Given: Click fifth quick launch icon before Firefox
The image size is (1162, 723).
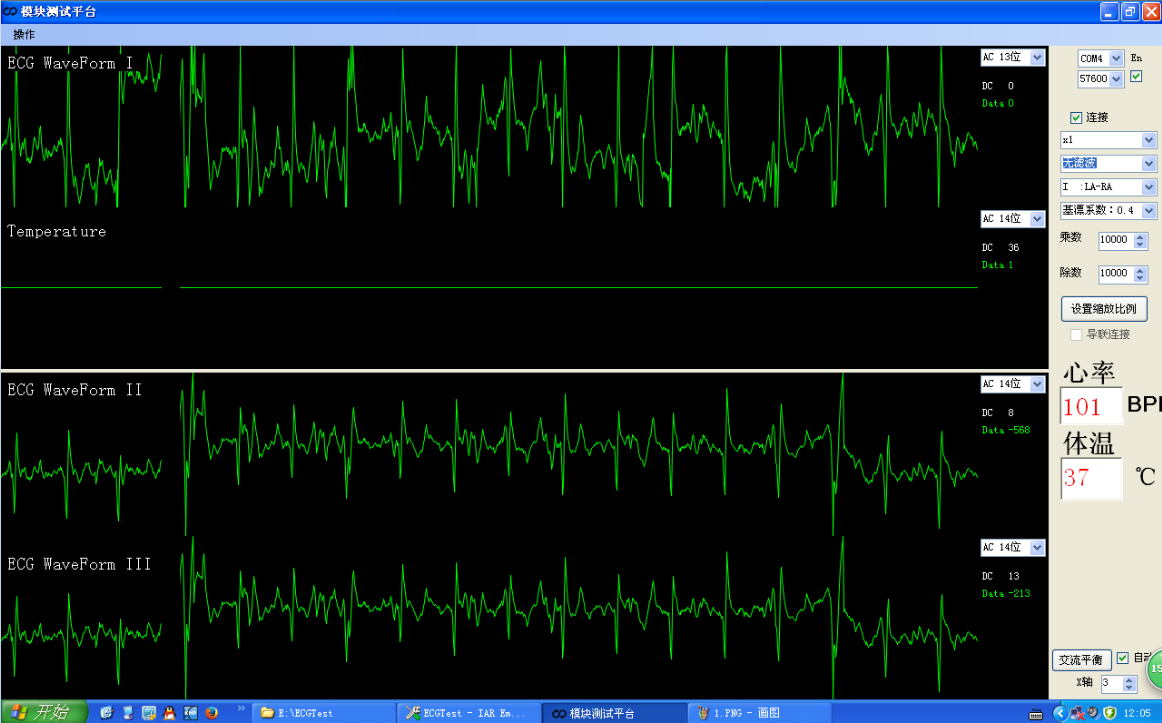Looking at the screenshot, I should [190, 713].
